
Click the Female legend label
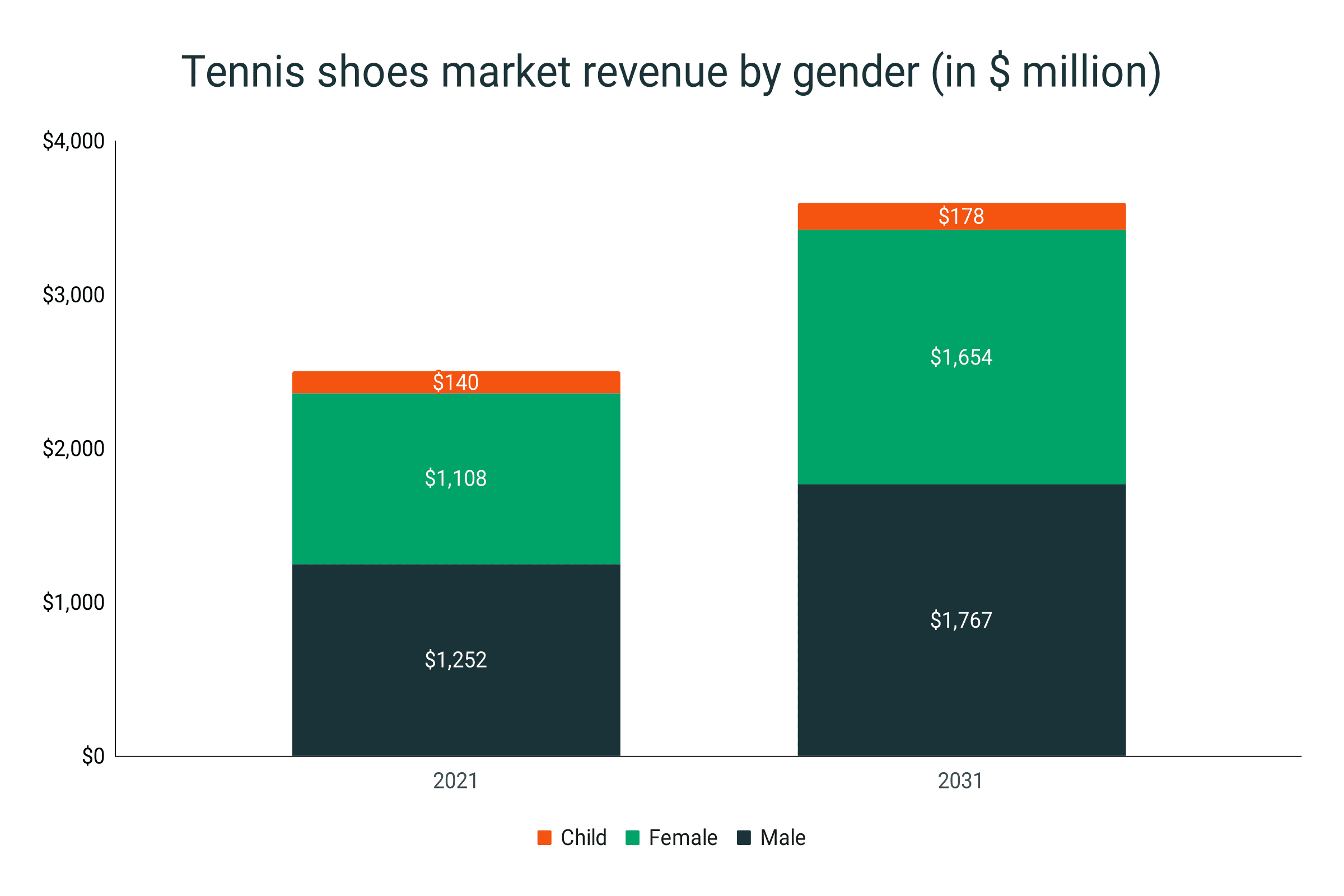point(683,838)
